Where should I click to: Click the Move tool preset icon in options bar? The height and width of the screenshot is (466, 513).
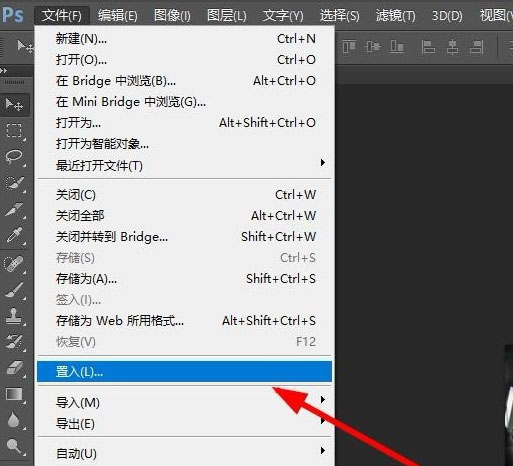tap(25, 46)
